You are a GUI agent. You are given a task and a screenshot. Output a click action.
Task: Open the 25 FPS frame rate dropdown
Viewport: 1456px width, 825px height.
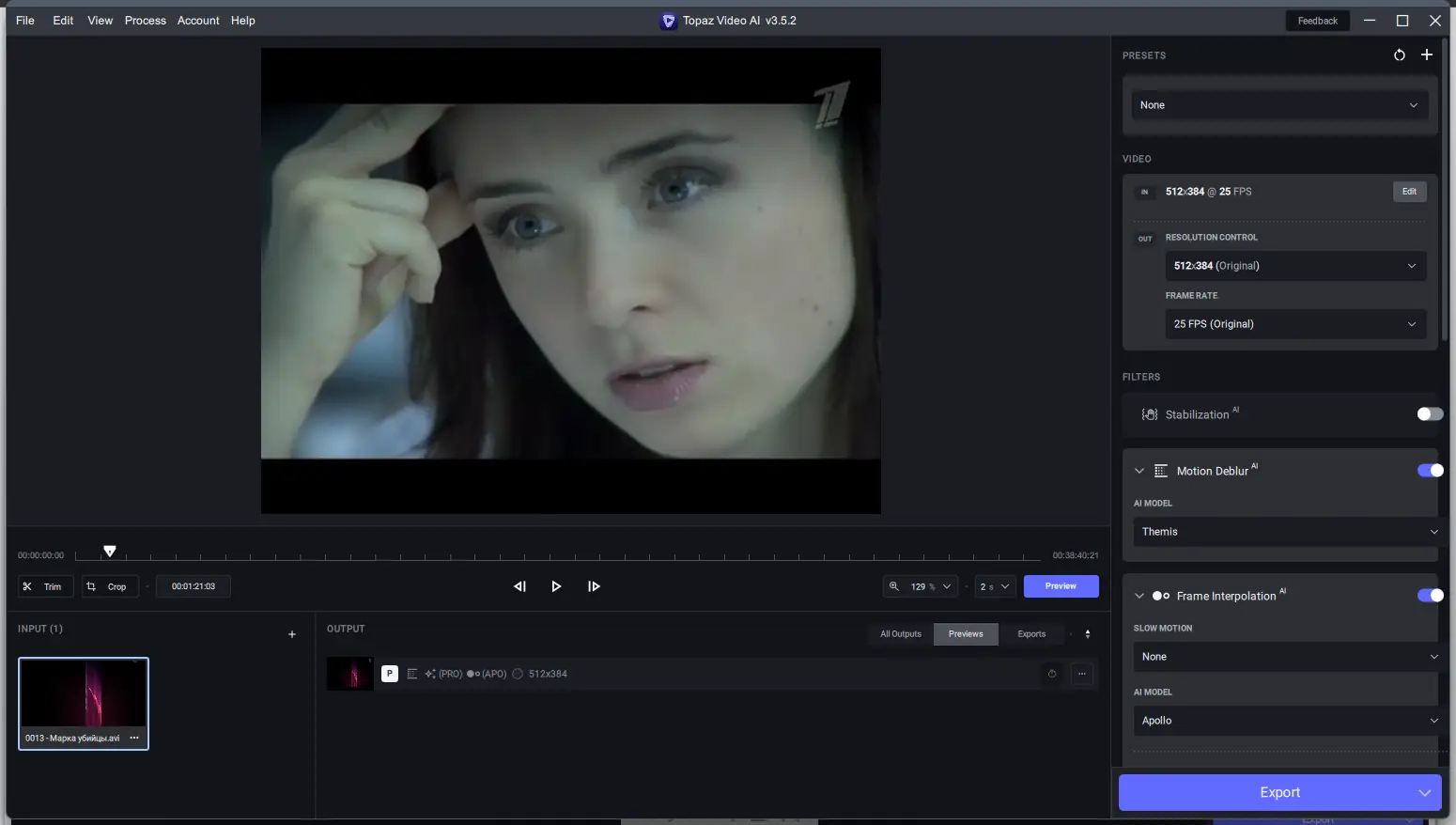pos(1294,324)
